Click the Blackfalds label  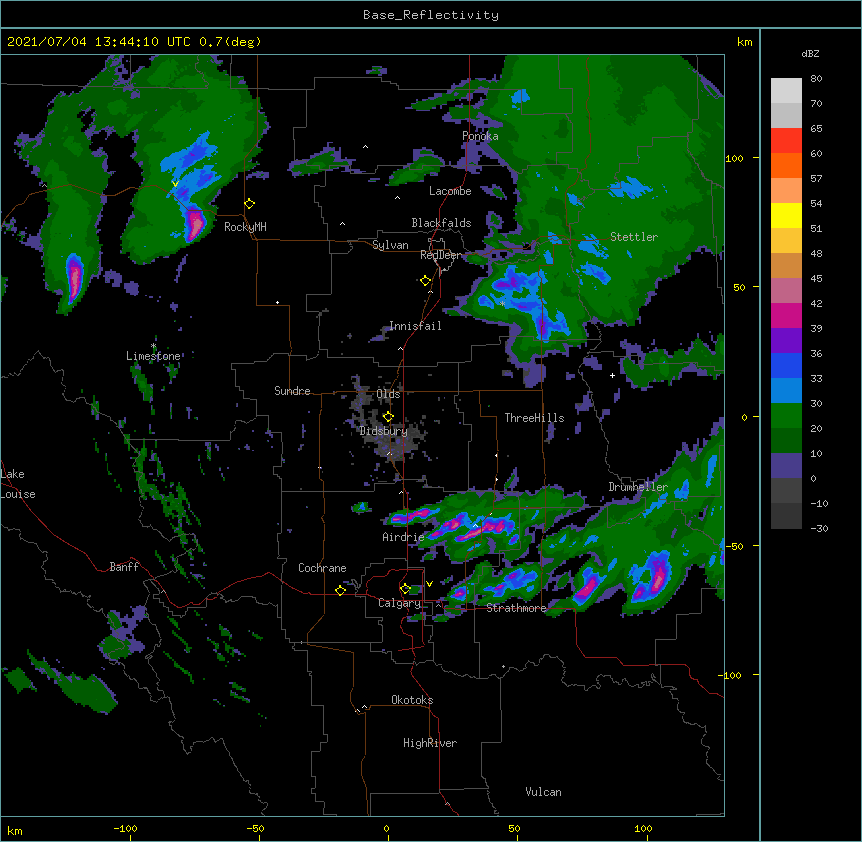[x=441, y=223]
